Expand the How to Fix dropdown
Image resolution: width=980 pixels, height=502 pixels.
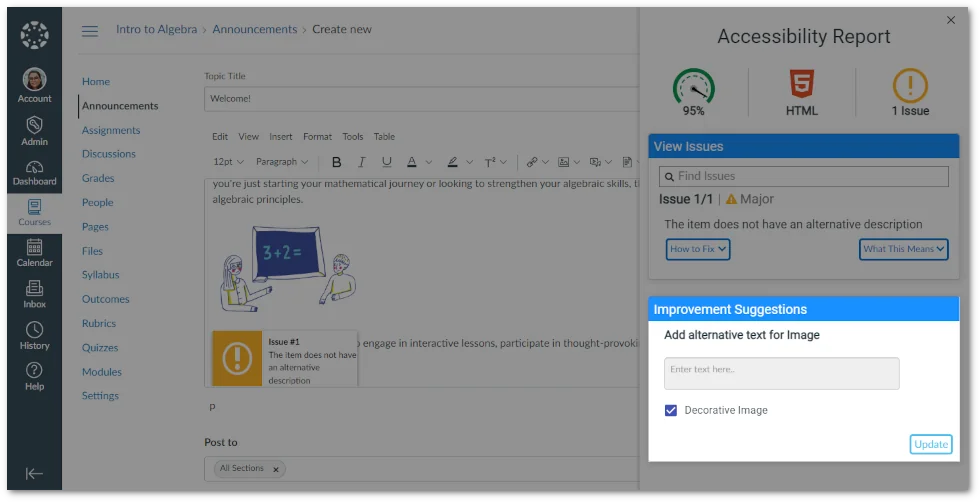pyautogui.click(x=698, y=249)
